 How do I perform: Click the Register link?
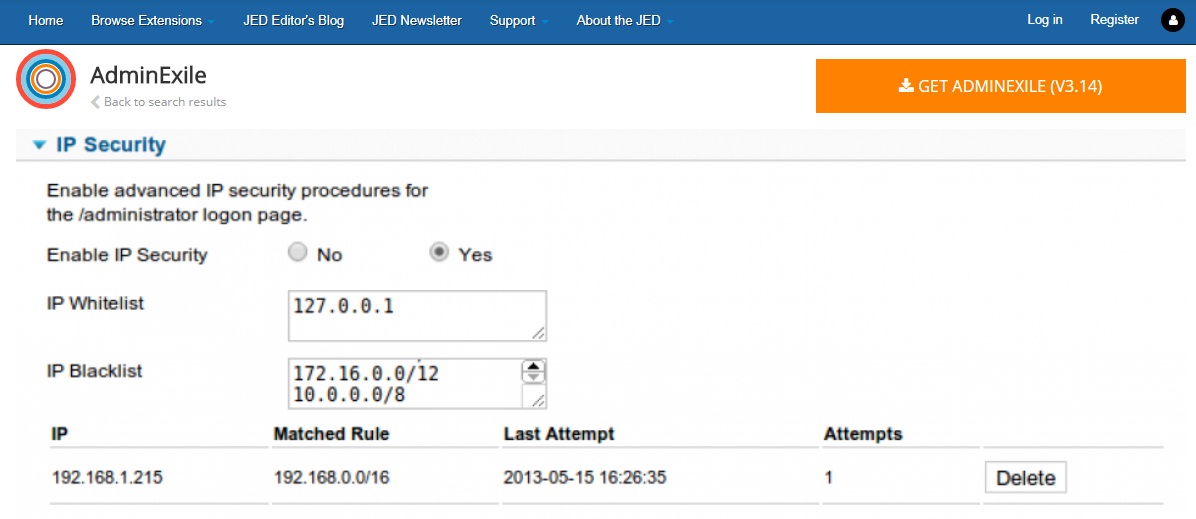[x=1114, y=20]
